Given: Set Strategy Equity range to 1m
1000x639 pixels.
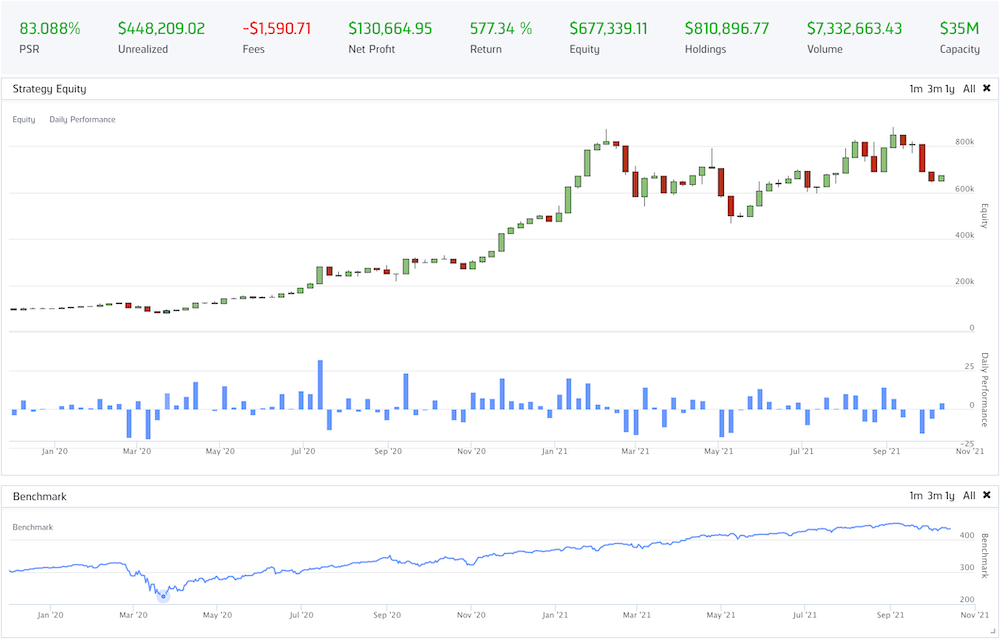Looking at the screenshot, I should (915, 89).
